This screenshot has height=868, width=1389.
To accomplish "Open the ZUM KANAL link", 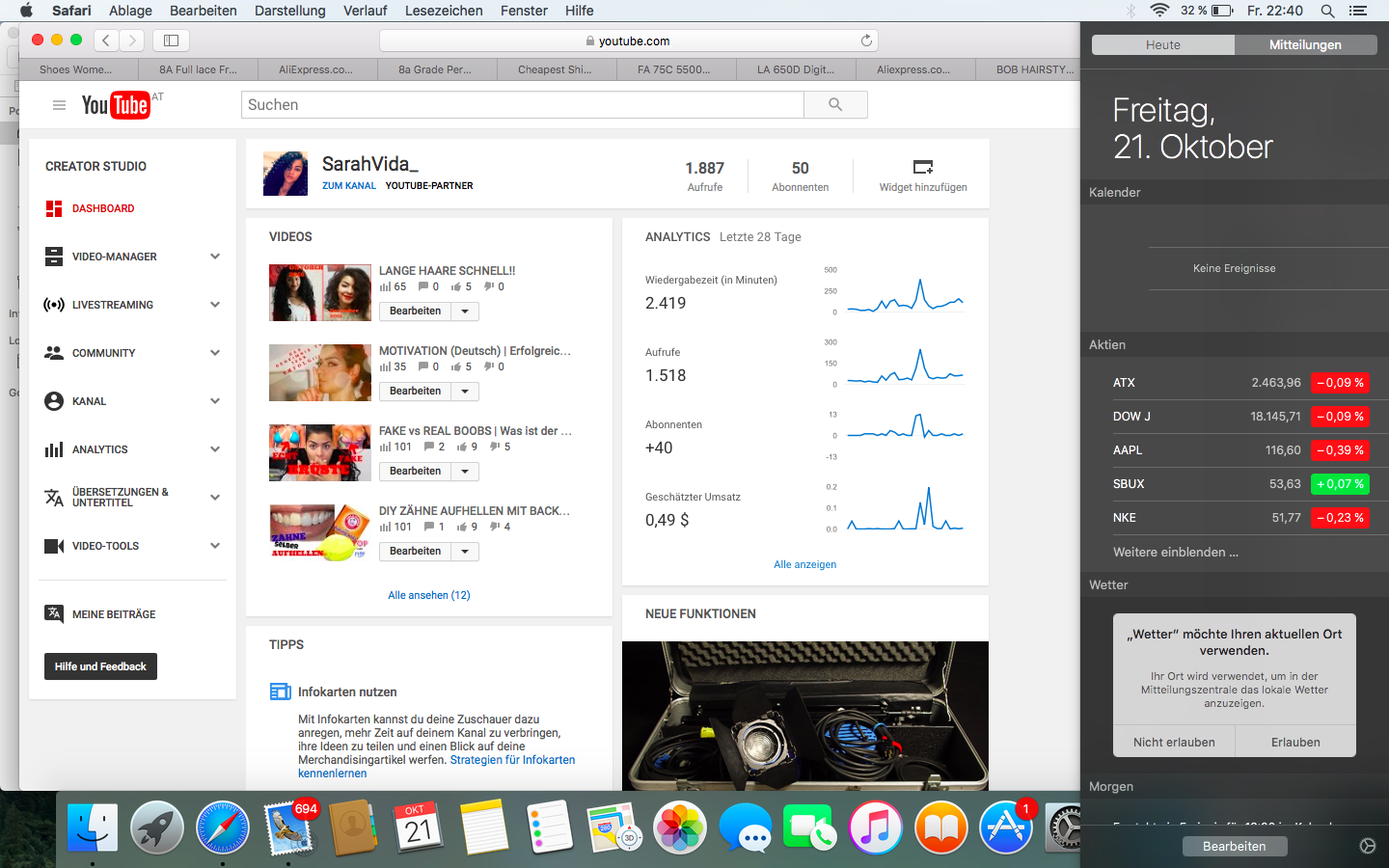I will pyautogui.click(x=349, y=185).
